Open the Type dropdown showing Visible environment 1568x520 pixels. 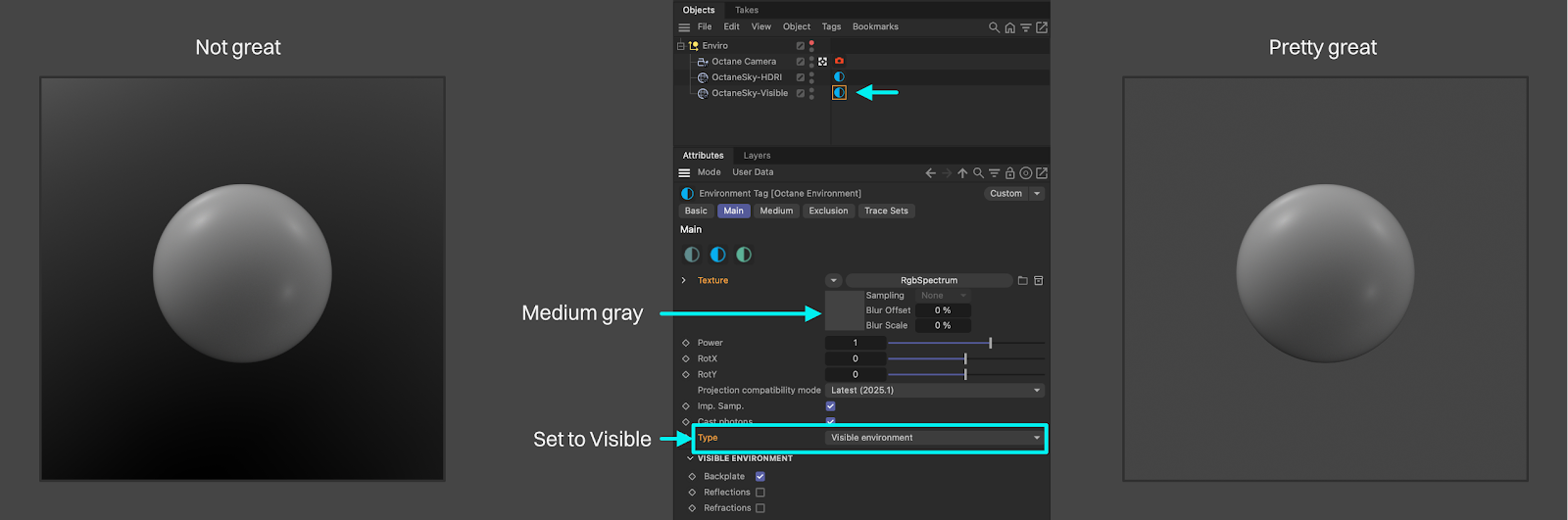(935, 438)
